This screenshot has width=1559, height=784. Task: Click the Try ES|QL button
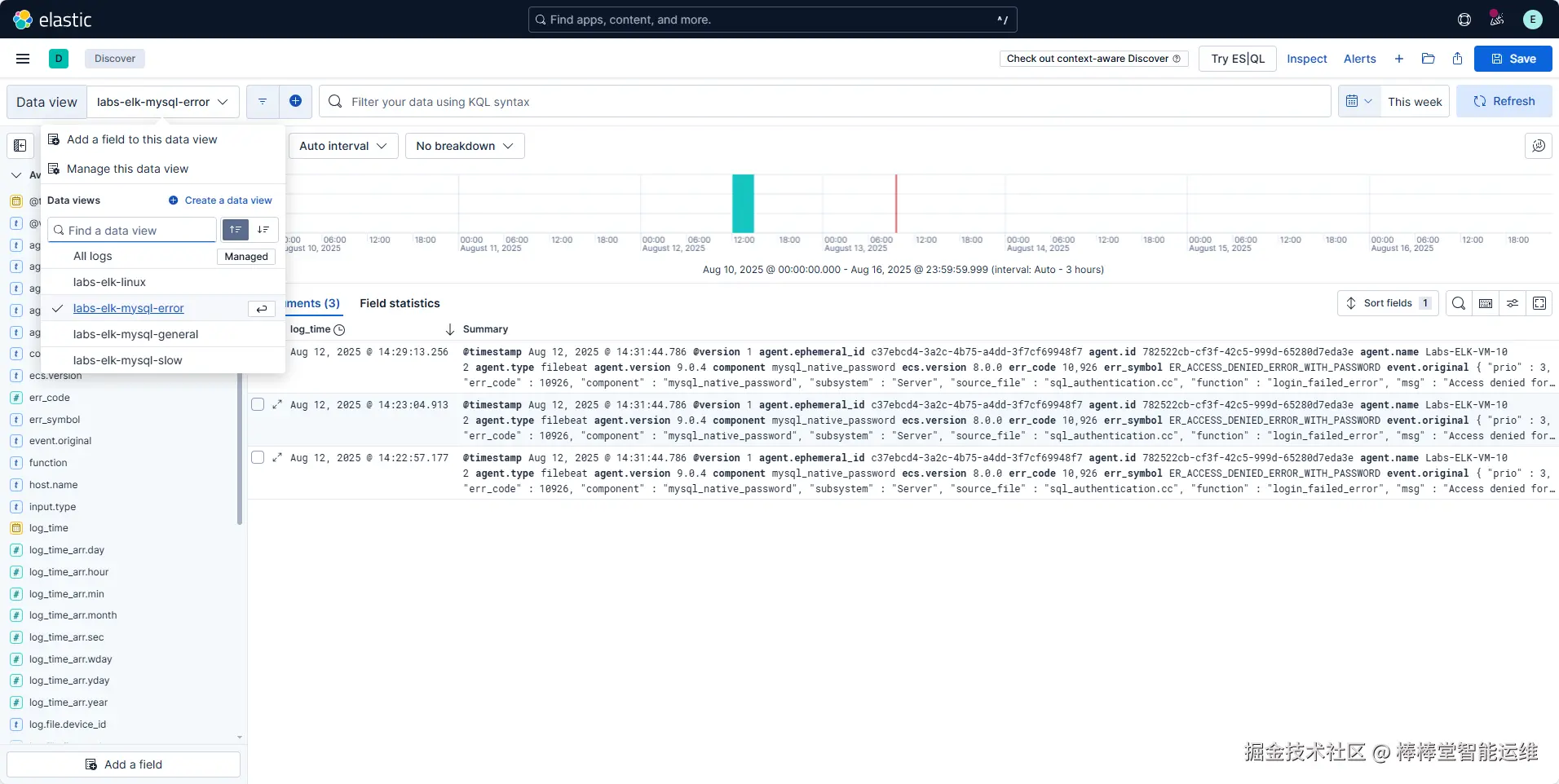(1238, 59)
